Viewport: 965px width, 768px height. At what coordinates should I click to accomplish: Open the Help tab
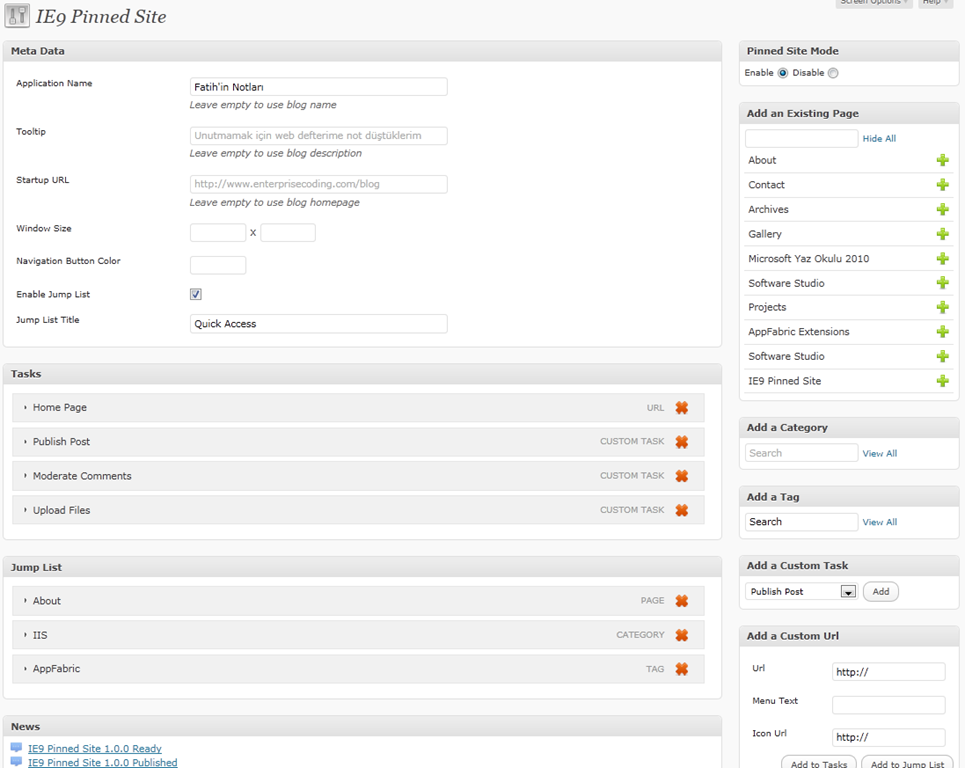point(935,2)
